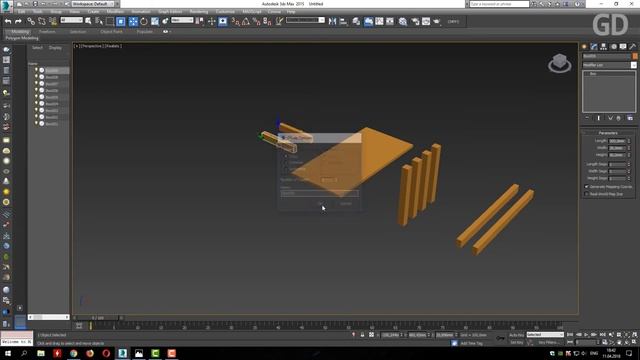Click the Display button in scene explorer
Viewport: 640px width, 360px height.
tap(55, 48)
